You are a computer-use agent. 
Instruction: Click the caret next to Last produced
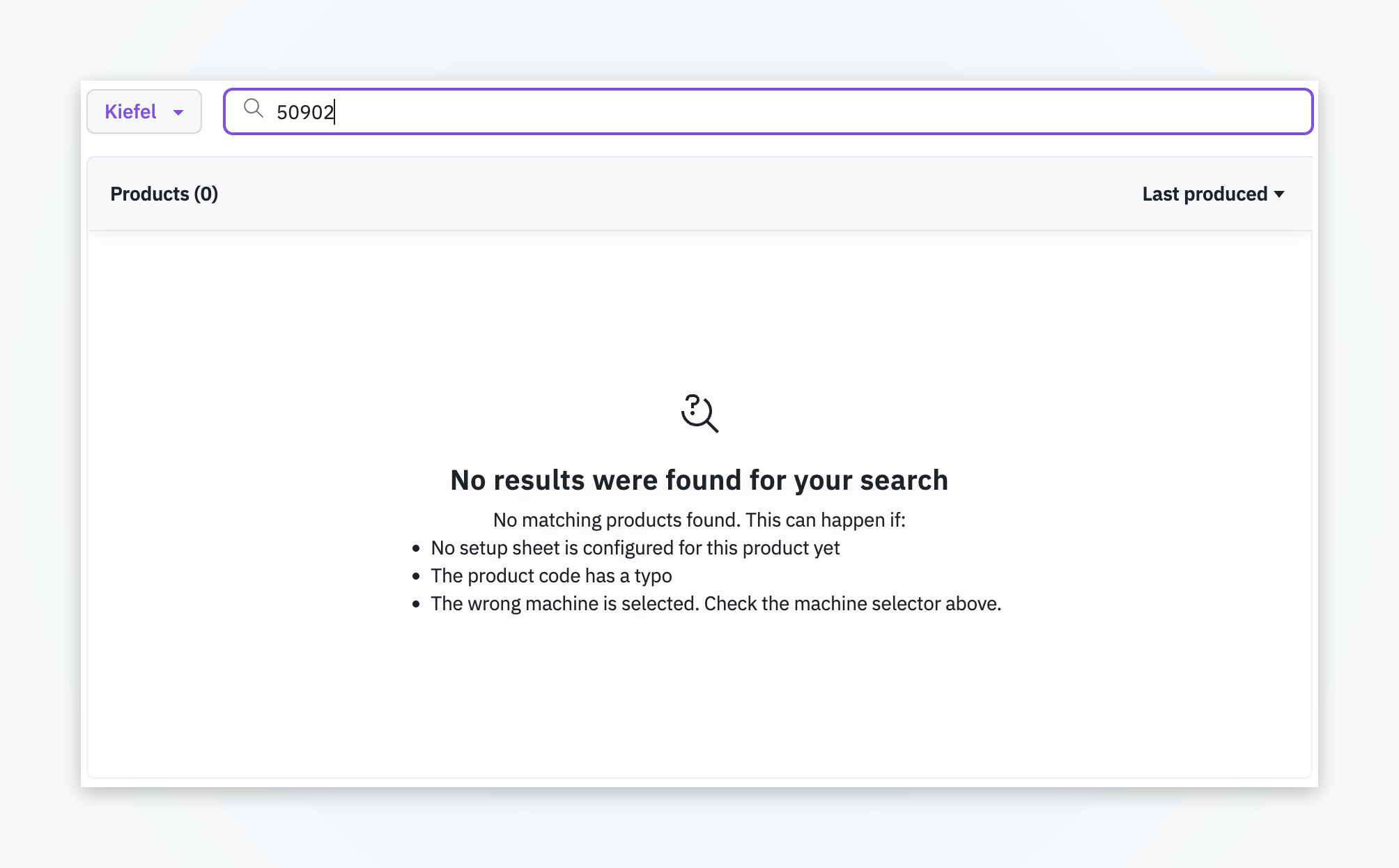1279,194
